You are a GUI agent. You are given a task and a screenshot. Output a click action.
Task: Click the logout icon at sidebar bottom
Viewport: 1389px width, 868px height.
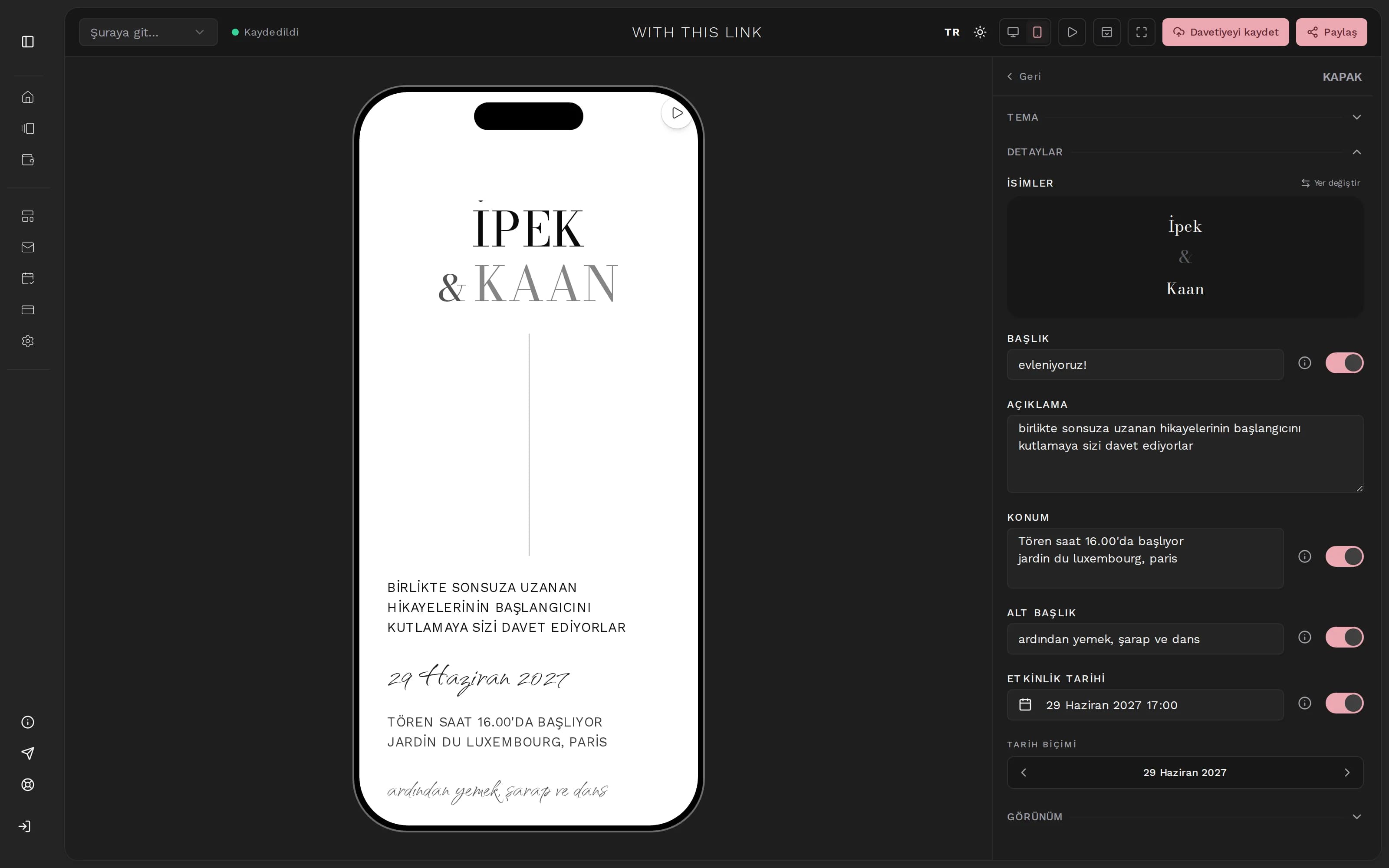click(x=25, y=826)
